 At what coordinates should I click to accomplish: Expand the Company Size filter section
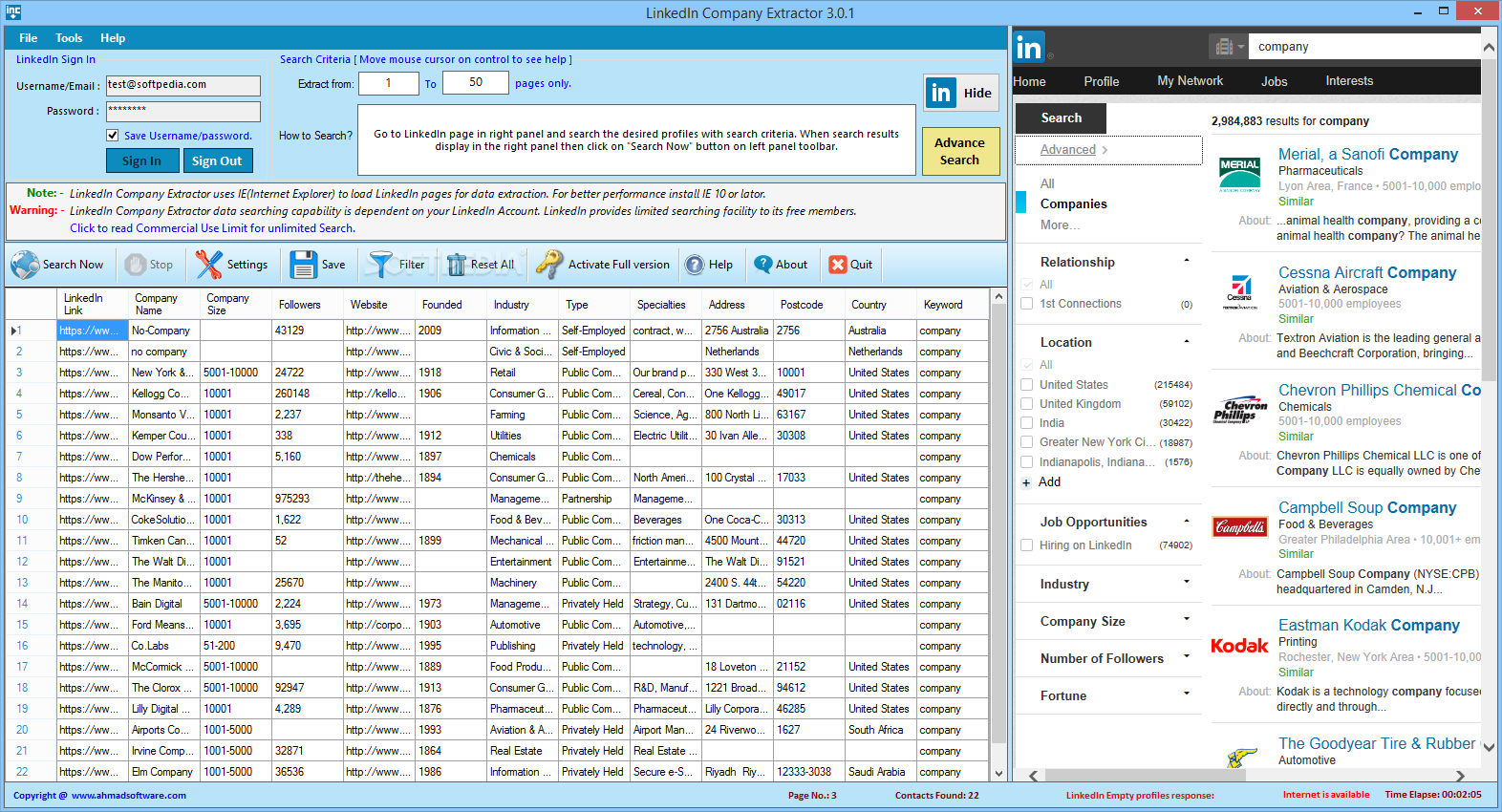1187,619
